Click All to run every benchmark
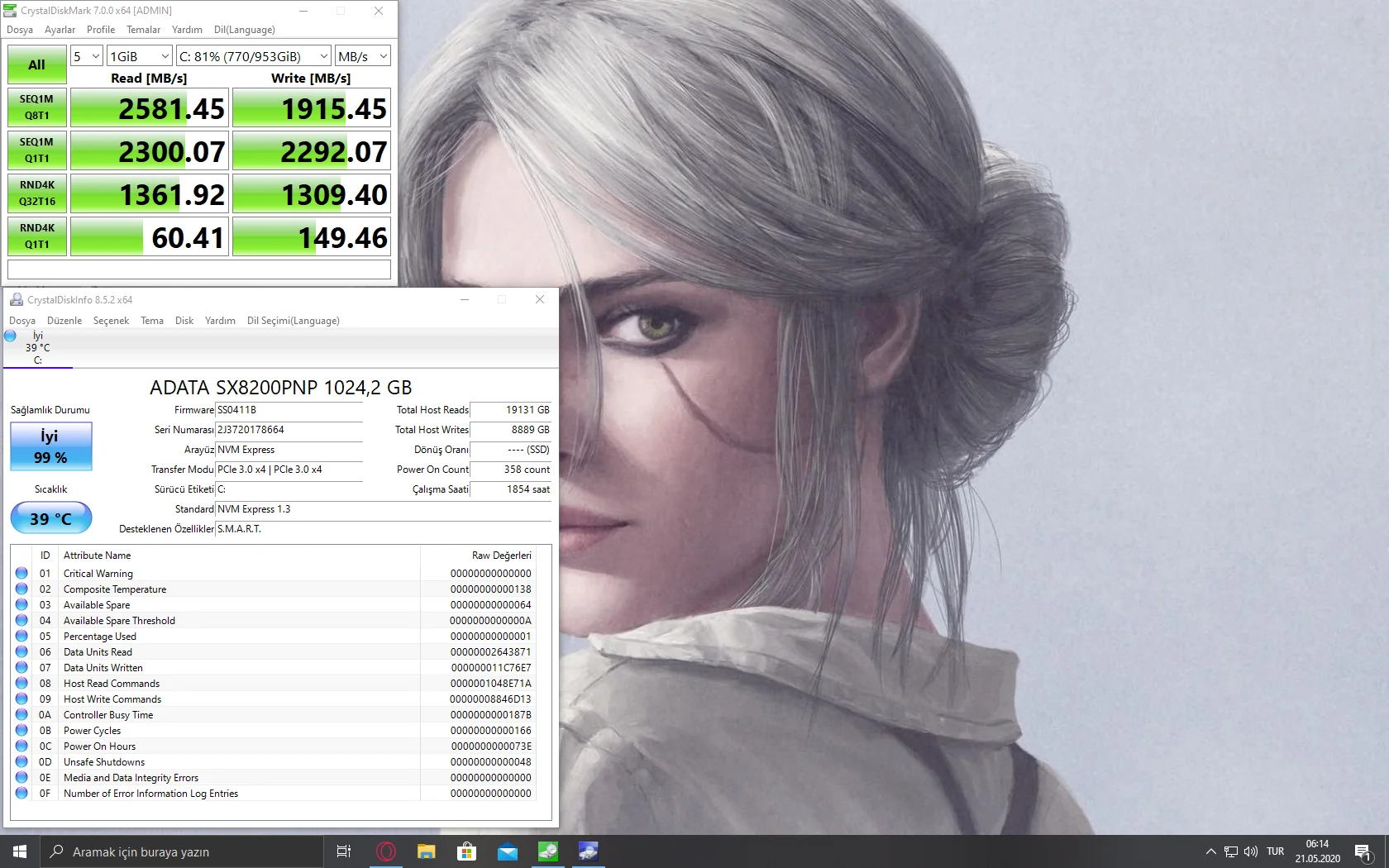Image resolution: width=1389 pixels, height=868 pixels. pyautogui.click(x=36, y=64)
